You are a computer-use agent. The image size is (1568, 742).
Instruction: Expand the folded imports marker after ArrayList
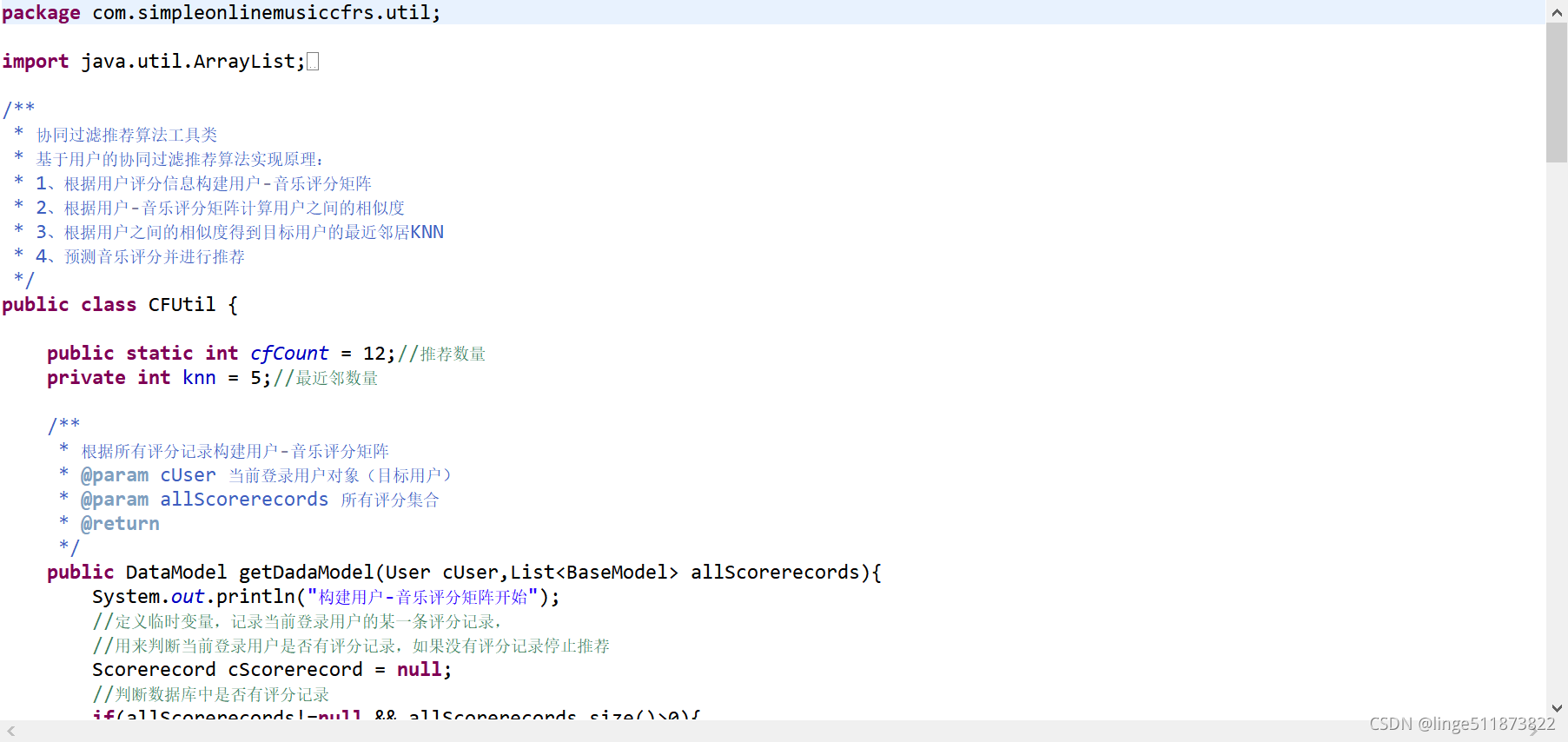(313, 62)
